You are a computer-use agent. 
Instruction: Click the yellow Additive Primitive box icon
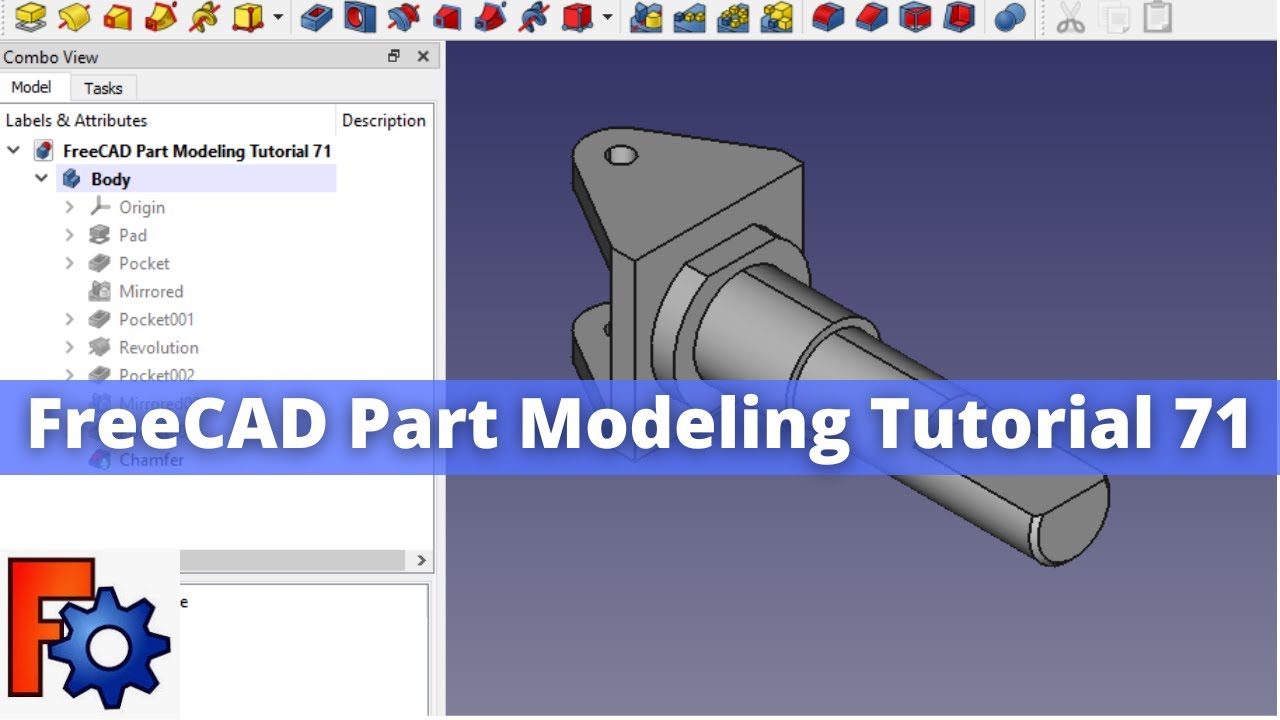[248, 16]
